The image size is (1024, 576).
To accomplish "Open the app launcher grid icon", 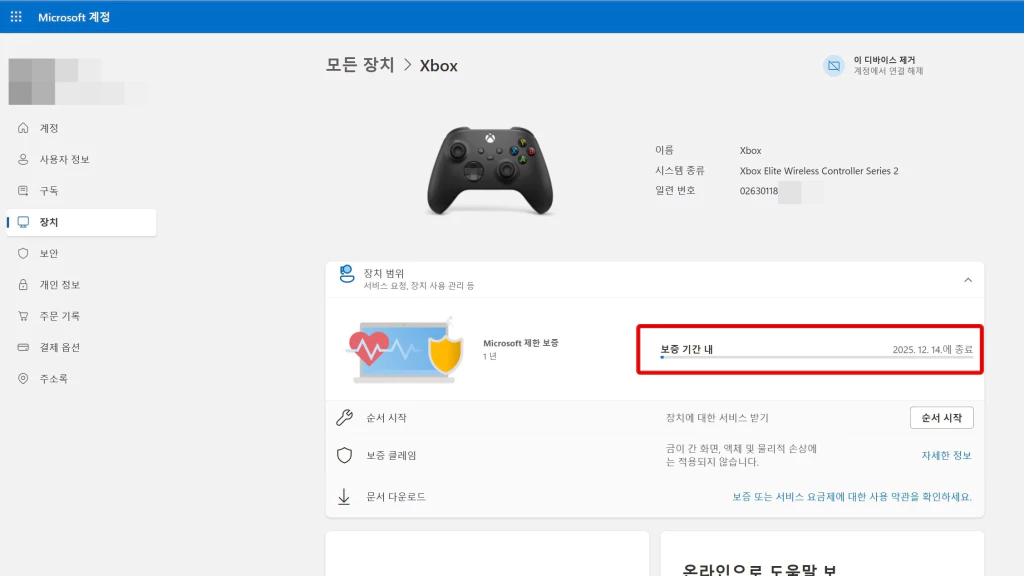I will 16,17.
